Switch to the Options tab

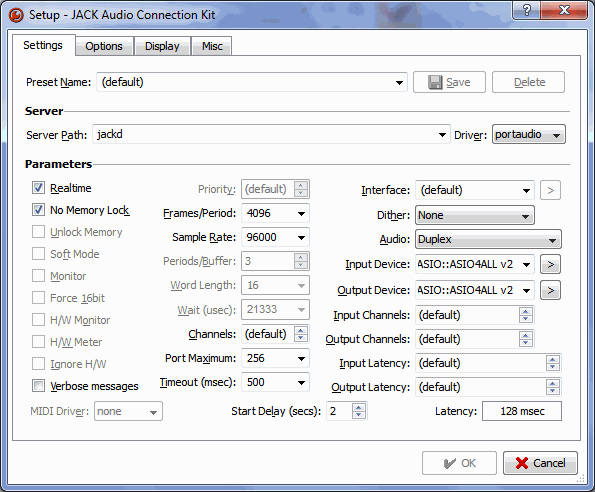click(x=104, y=46)
